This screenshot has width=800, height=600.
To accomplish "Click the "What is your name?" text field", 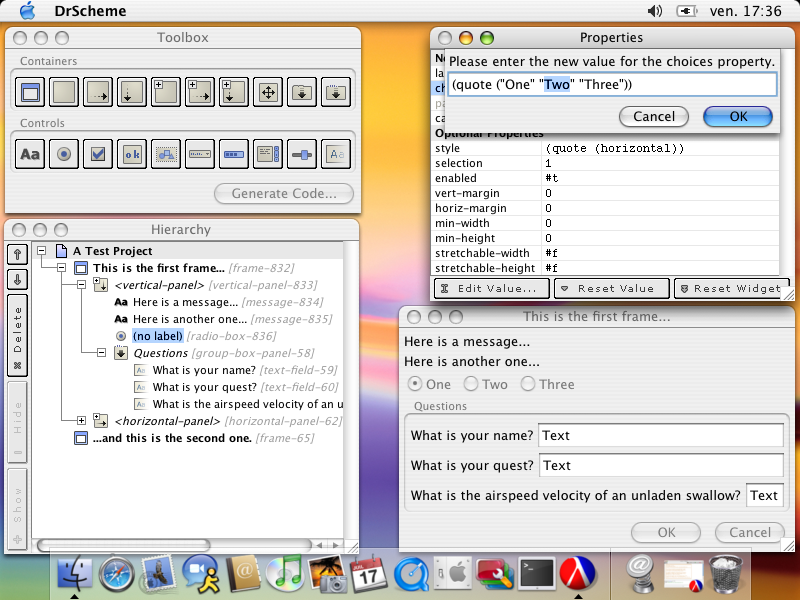I will click(660, 436).
